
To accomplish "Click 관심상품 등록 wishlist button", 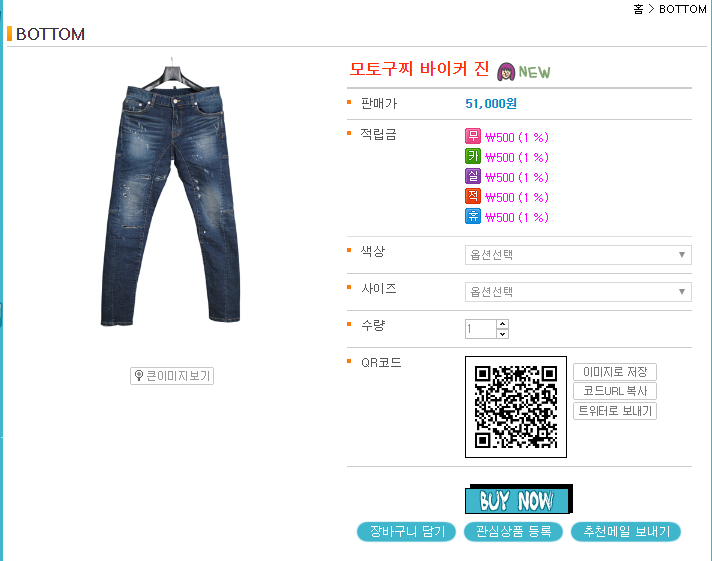I will (513, 531).
